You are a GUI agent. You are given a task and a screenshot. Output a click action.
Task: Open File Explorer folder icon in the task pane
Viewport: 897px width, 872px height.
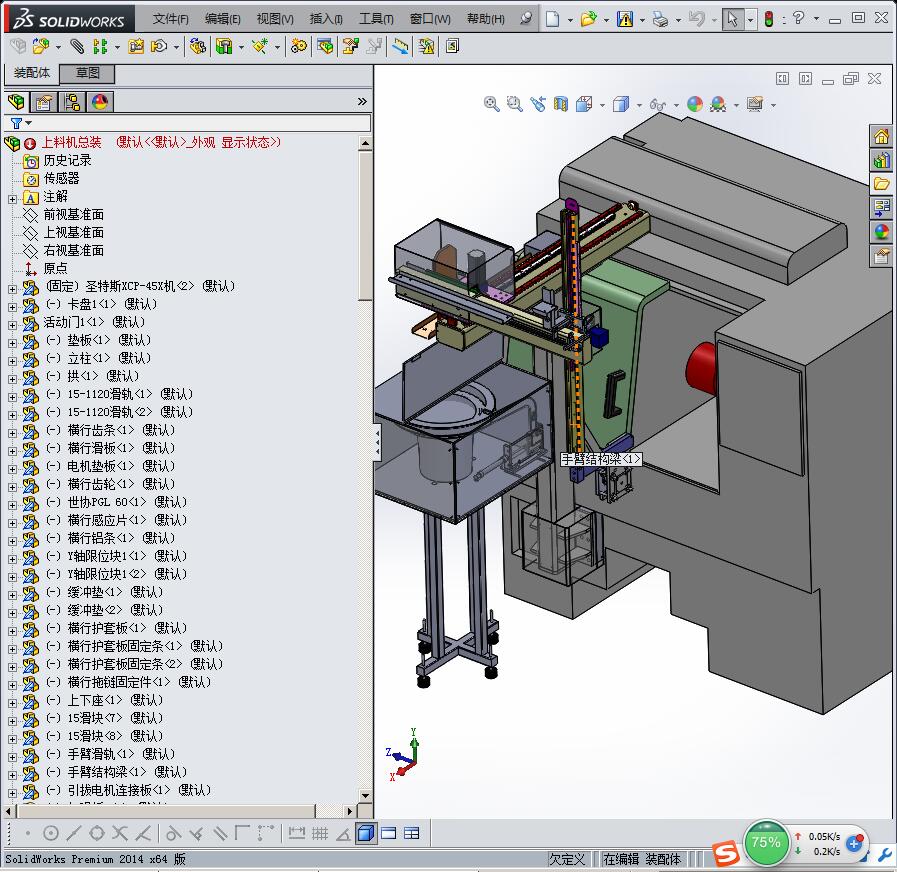(x=881, y=184)
